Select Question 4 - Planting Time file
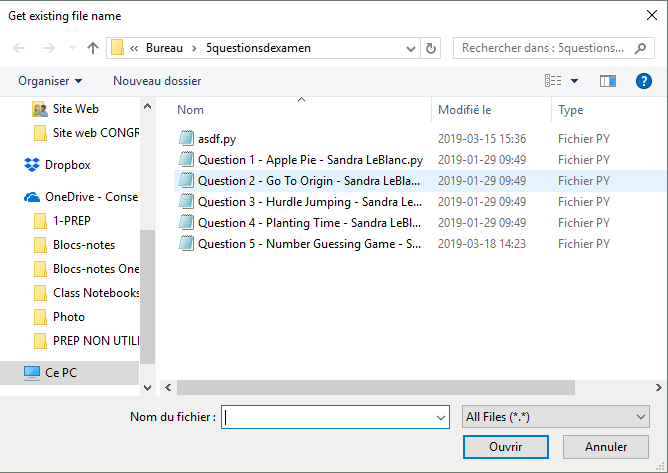Viewport: 668px width, 473px height. pos(309,222)
